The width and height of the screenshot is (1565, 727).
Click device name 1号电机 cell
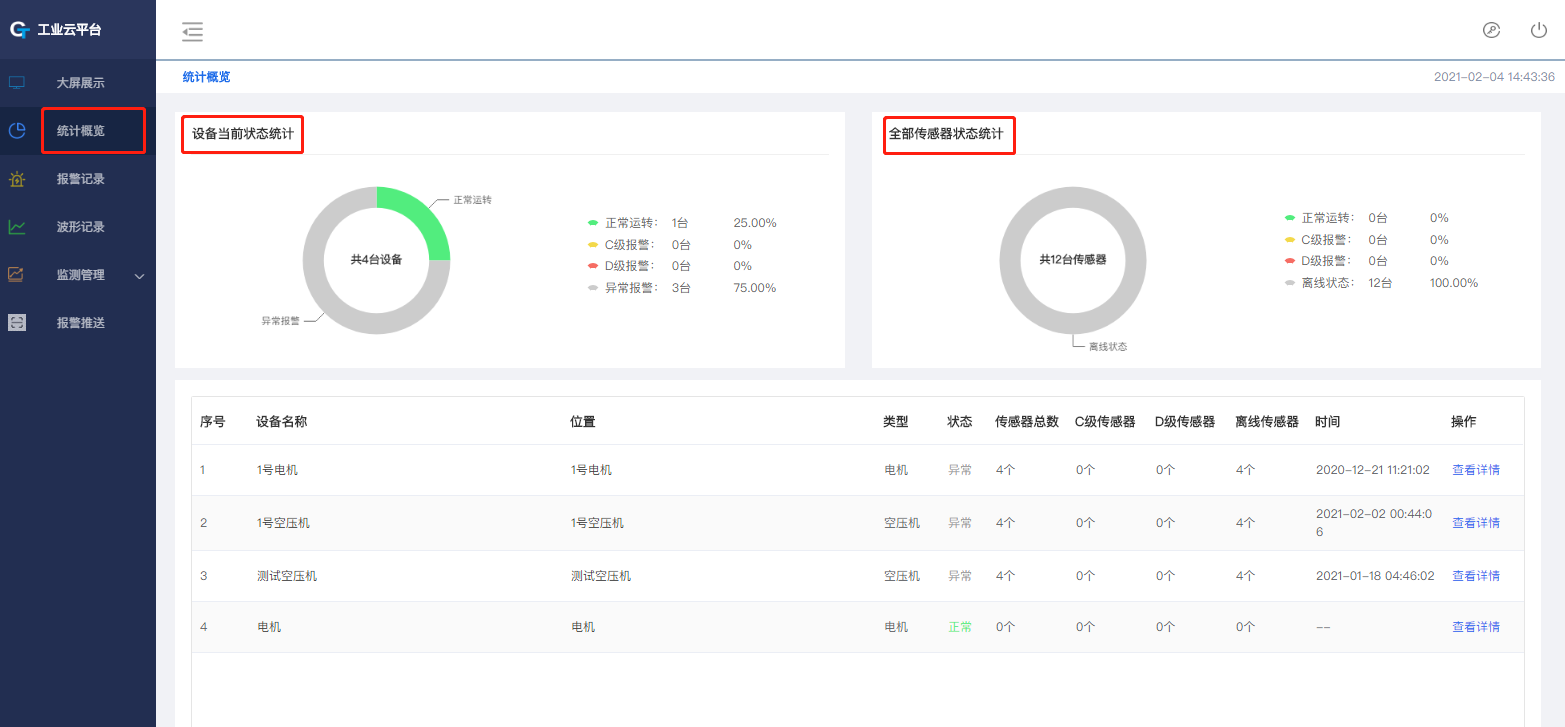pos(277,470)
